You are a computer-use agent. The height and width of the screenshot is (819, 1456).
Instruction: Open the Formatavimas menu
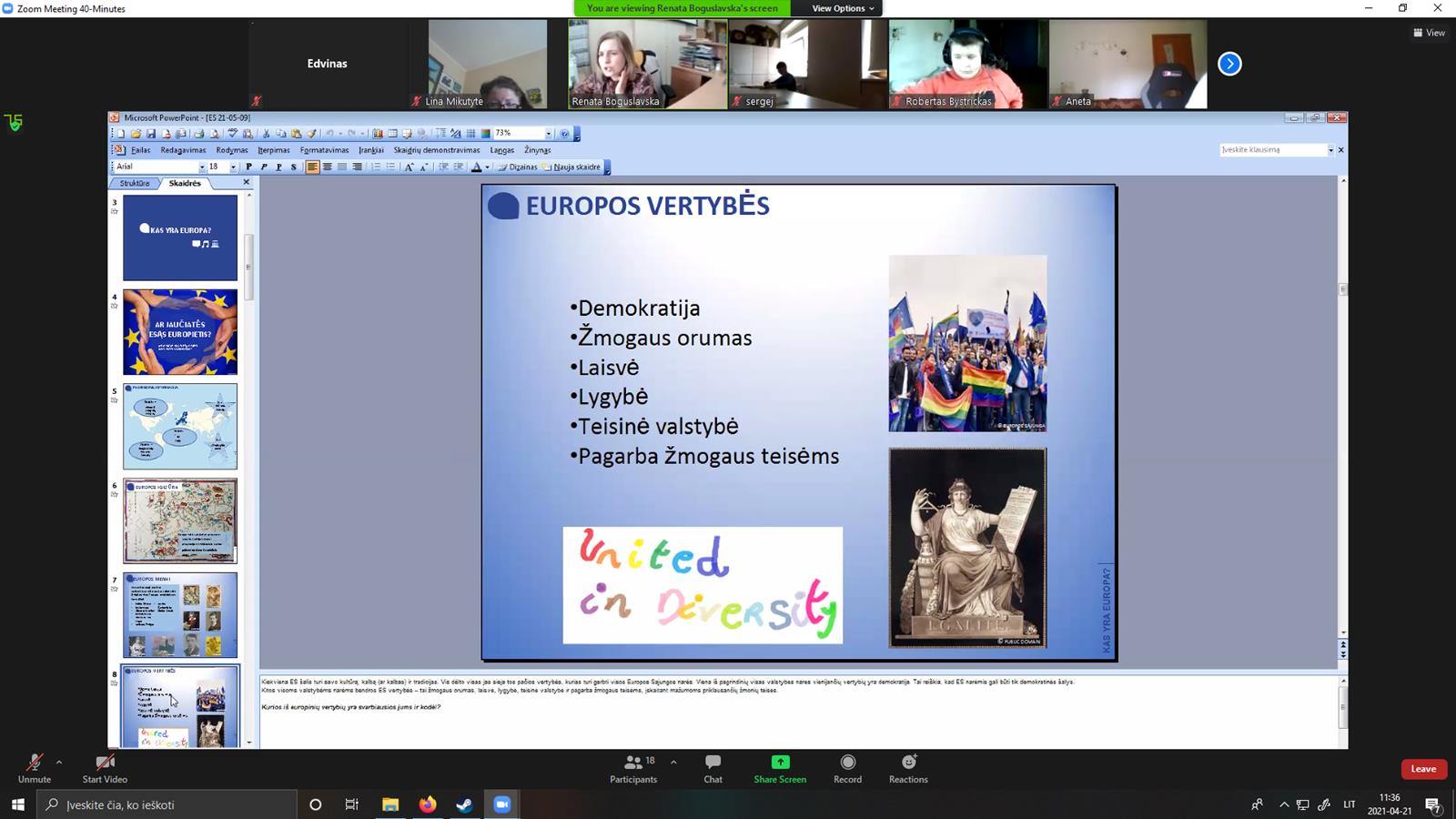pos(324,150)
